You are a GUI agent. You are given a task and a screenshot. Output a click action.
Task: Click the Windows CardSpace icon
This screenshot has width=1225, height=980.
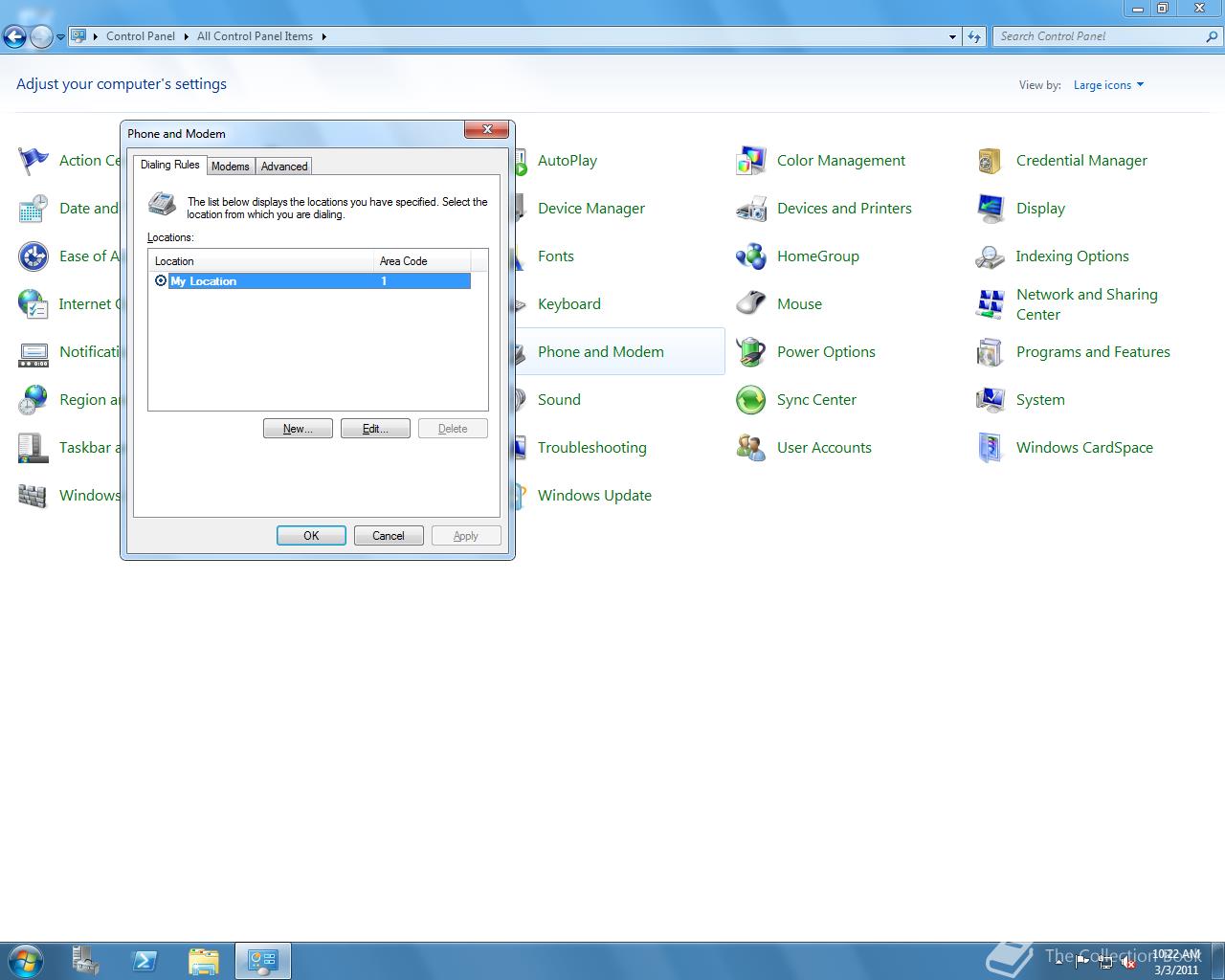[x=991, y=448]
